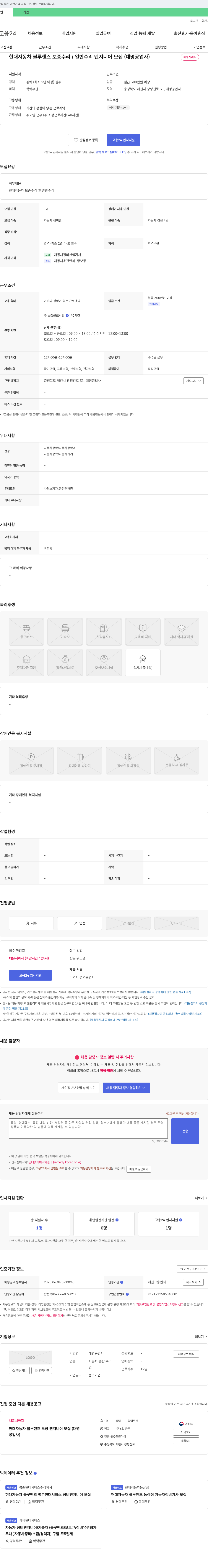Open 더보기 beside 입사지원 현황
208x1568 pixels.
coord(201,1198)
